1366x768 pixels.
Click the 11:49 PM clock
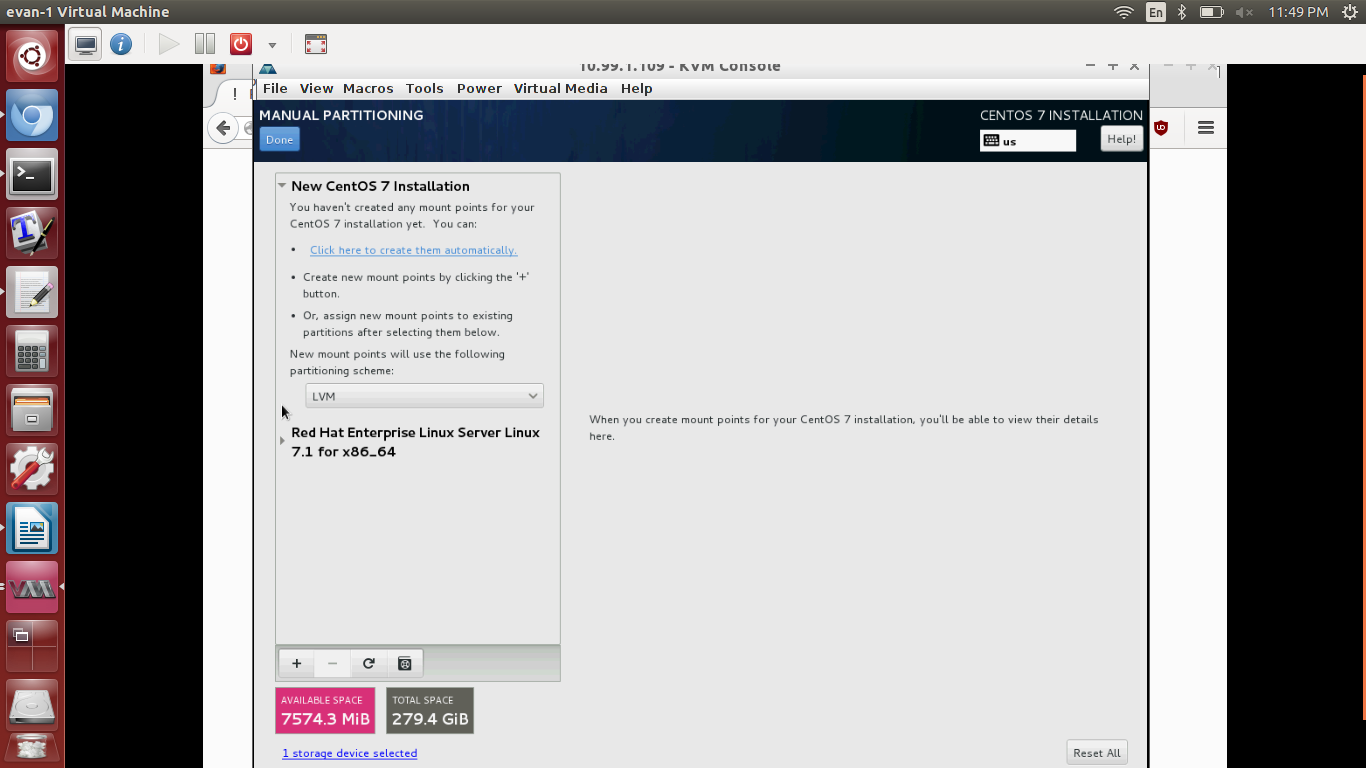tap(1297, 12)
